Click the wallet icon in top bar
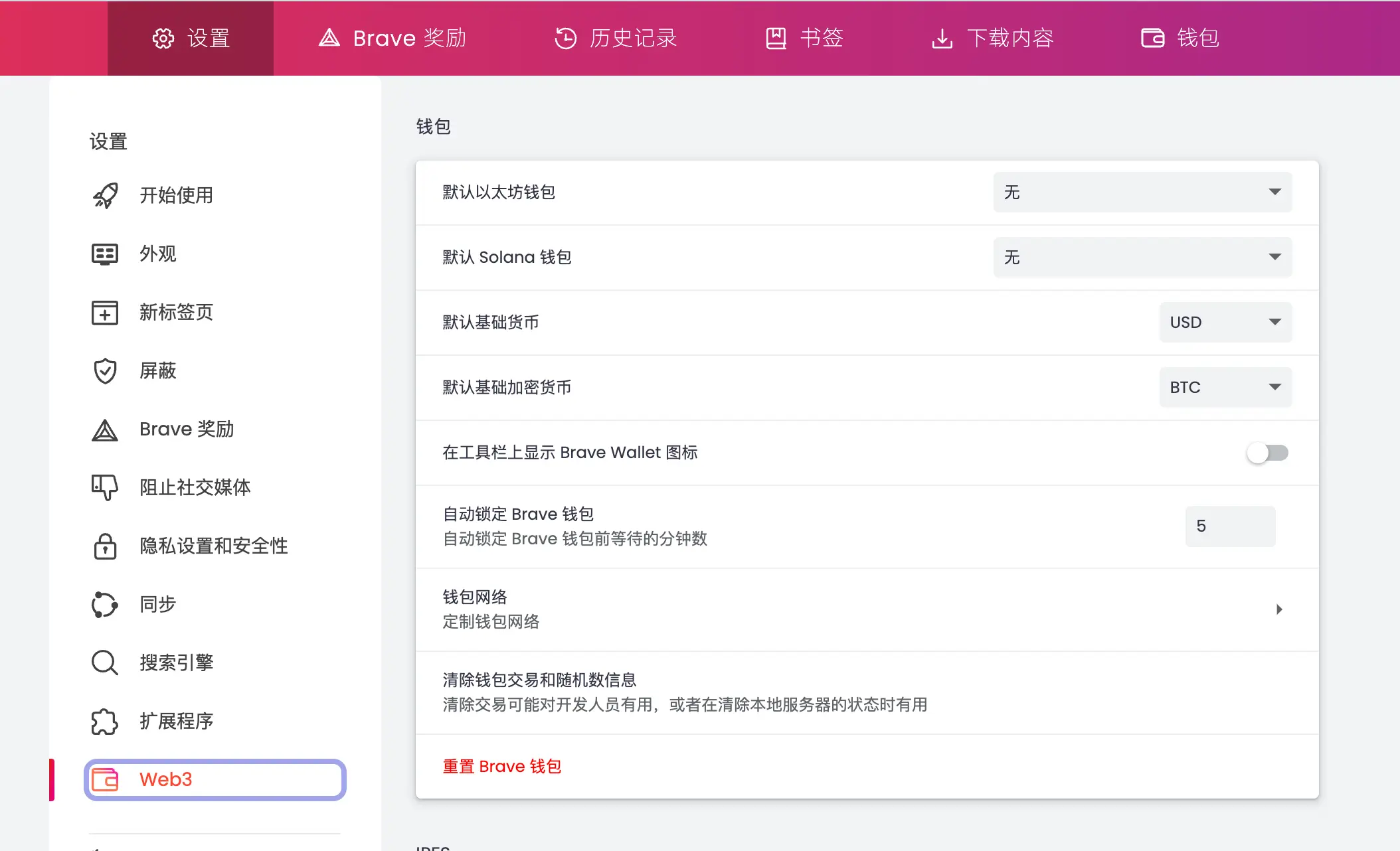This screenshot has height=851, width=1400. [1153, 38]
